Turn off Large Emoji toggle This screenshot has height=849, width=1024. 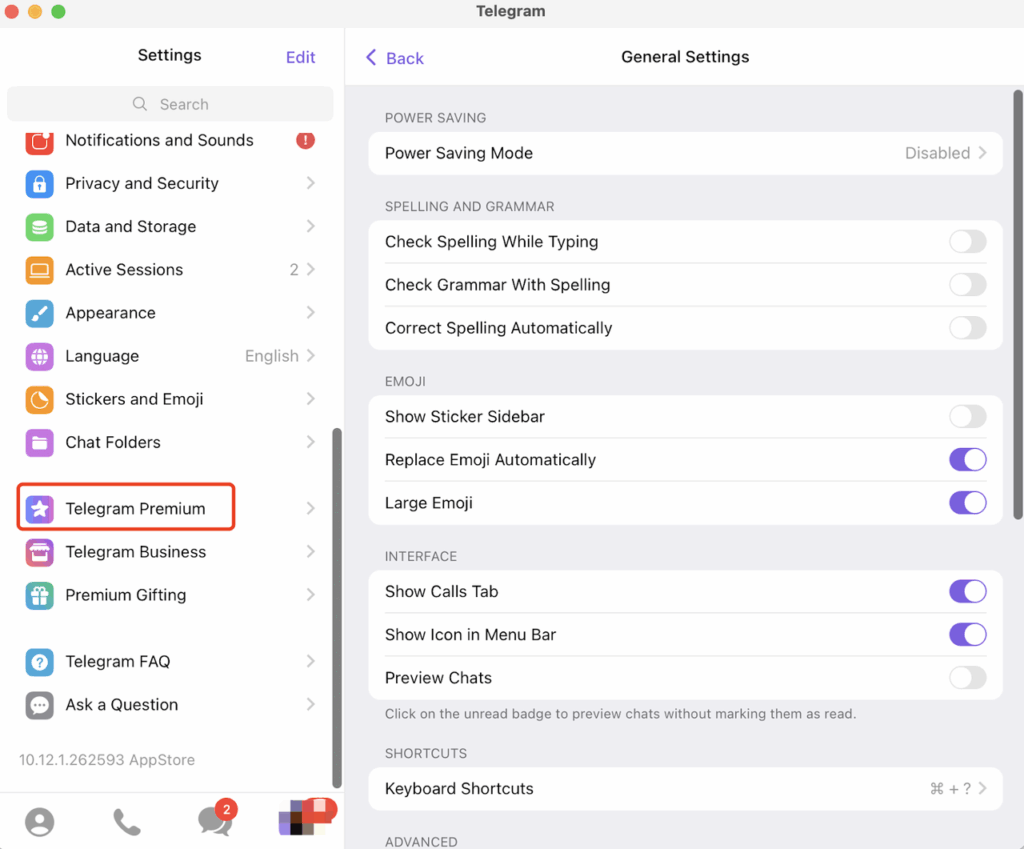coord(967,503)
